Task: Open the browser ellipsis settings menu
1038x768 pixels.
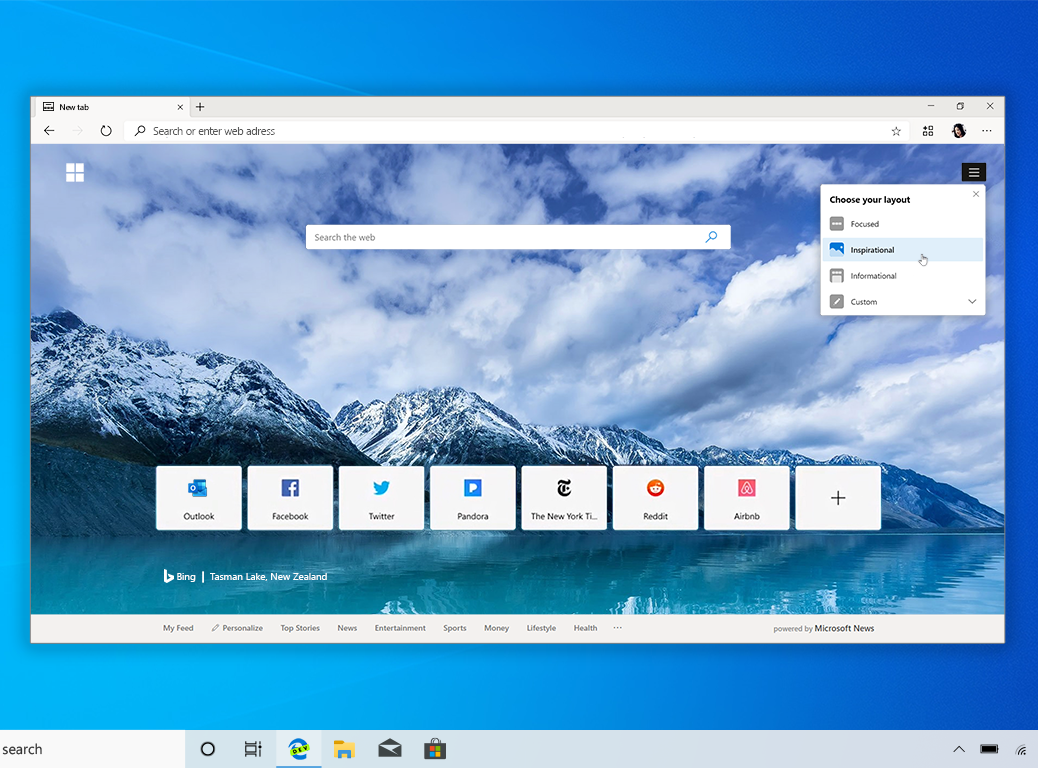Action: [x=987, y=131]
